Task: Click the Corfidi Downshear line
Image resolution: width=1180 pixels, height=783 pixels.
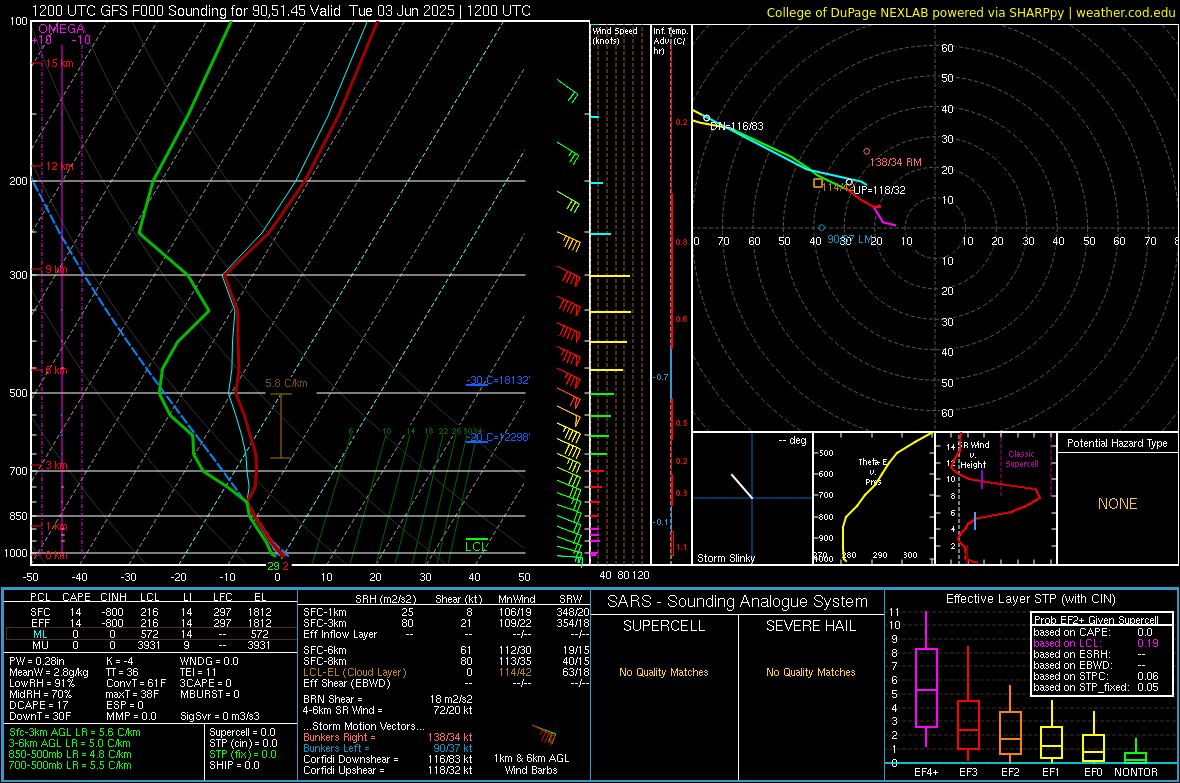Action: pyautogui.click(x=388, y=759)
